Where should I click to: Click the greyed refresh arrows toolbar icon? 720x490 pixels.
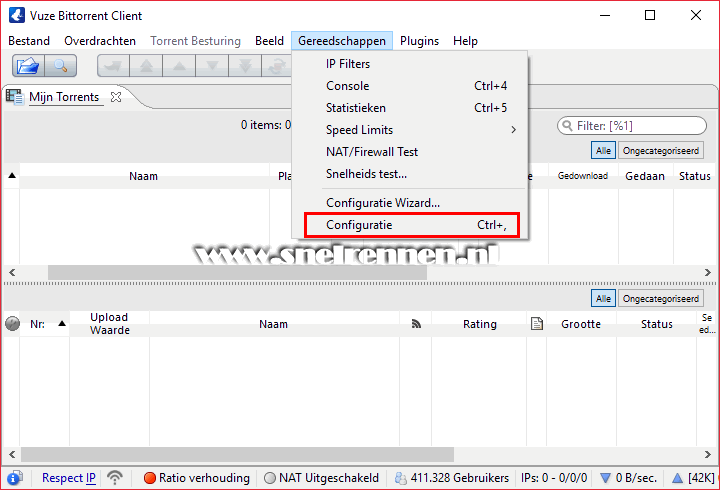pos(277,66)
